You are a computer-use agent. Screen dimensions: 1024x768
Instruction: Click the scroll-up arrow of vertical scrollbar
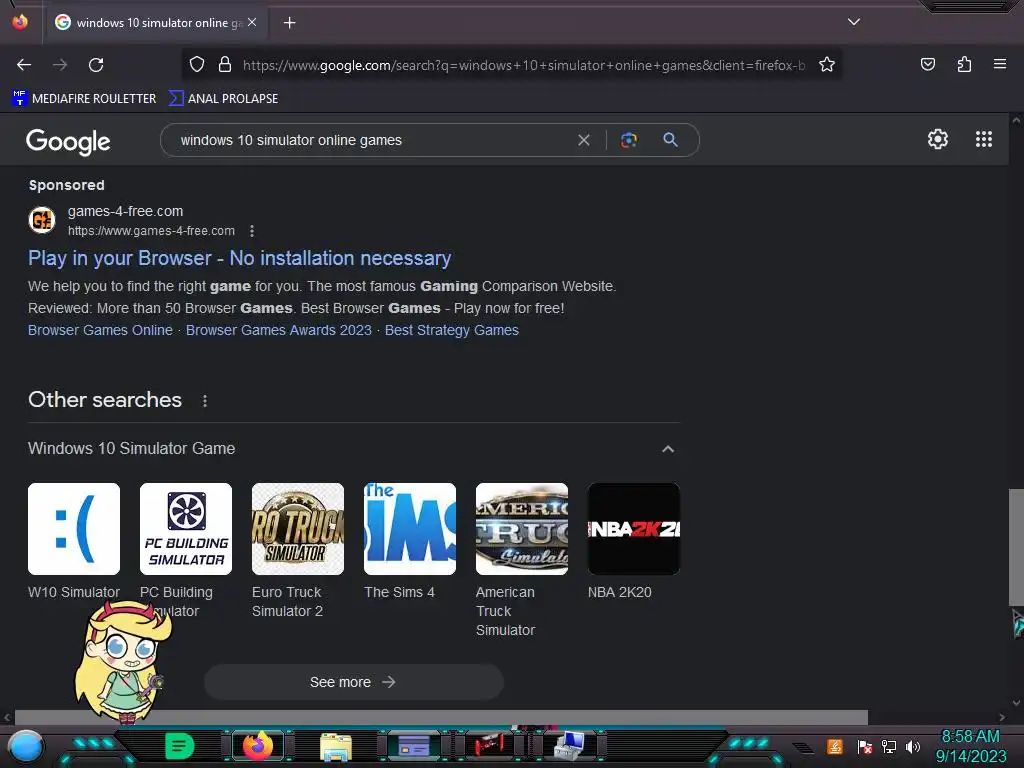(1016, 120)
